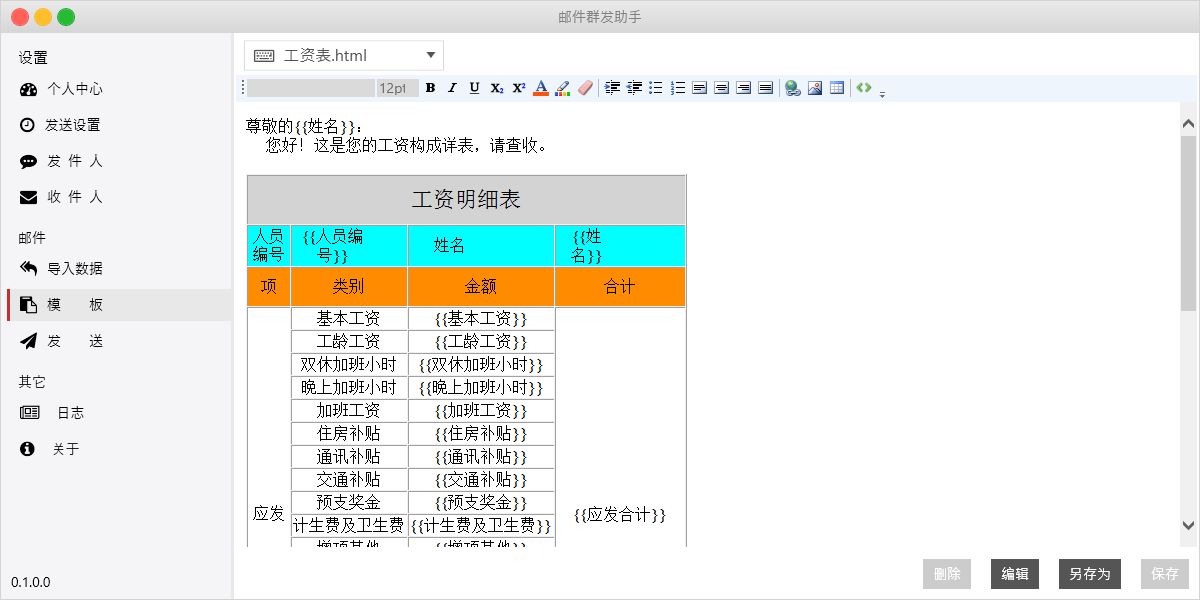
Task: Open the 12pt font size box
Action: tap(397, 88)
